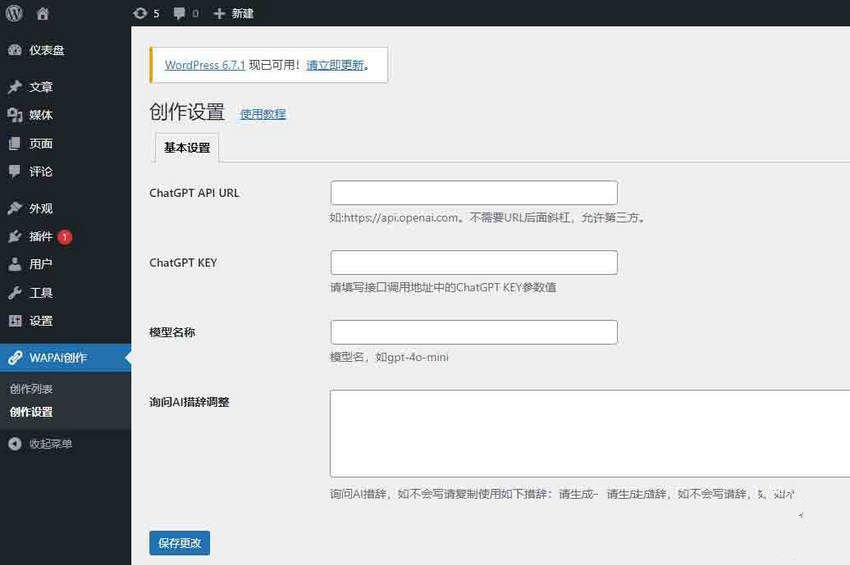Click the ChatGPT API URL label
Image resolution: width=850 pixels, height=565 pixels.
click(x=194, y=193)
